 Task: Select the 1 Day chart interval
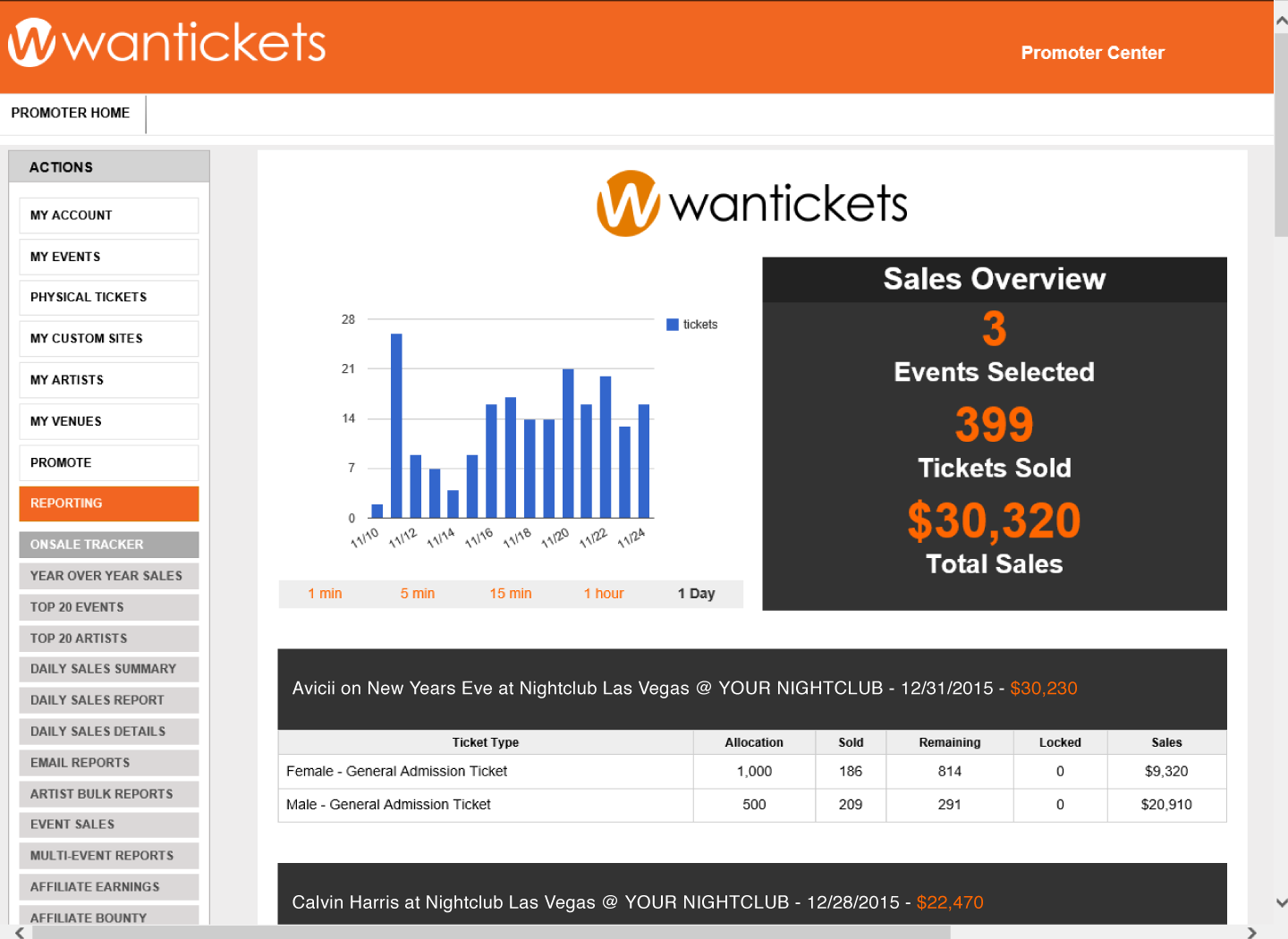[x=696, y=594]
